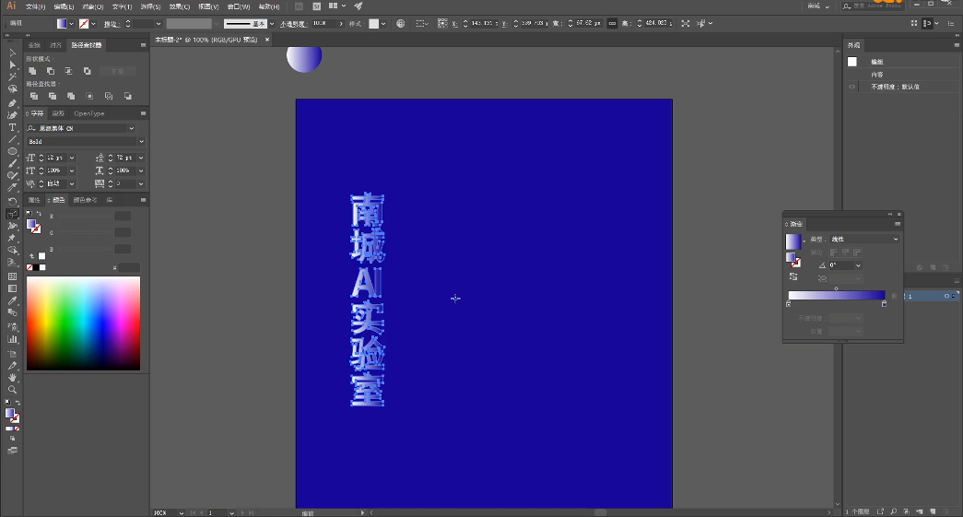Click the gradient slider bar
Viewport: 963px width, 517px height.
[836, 295]
